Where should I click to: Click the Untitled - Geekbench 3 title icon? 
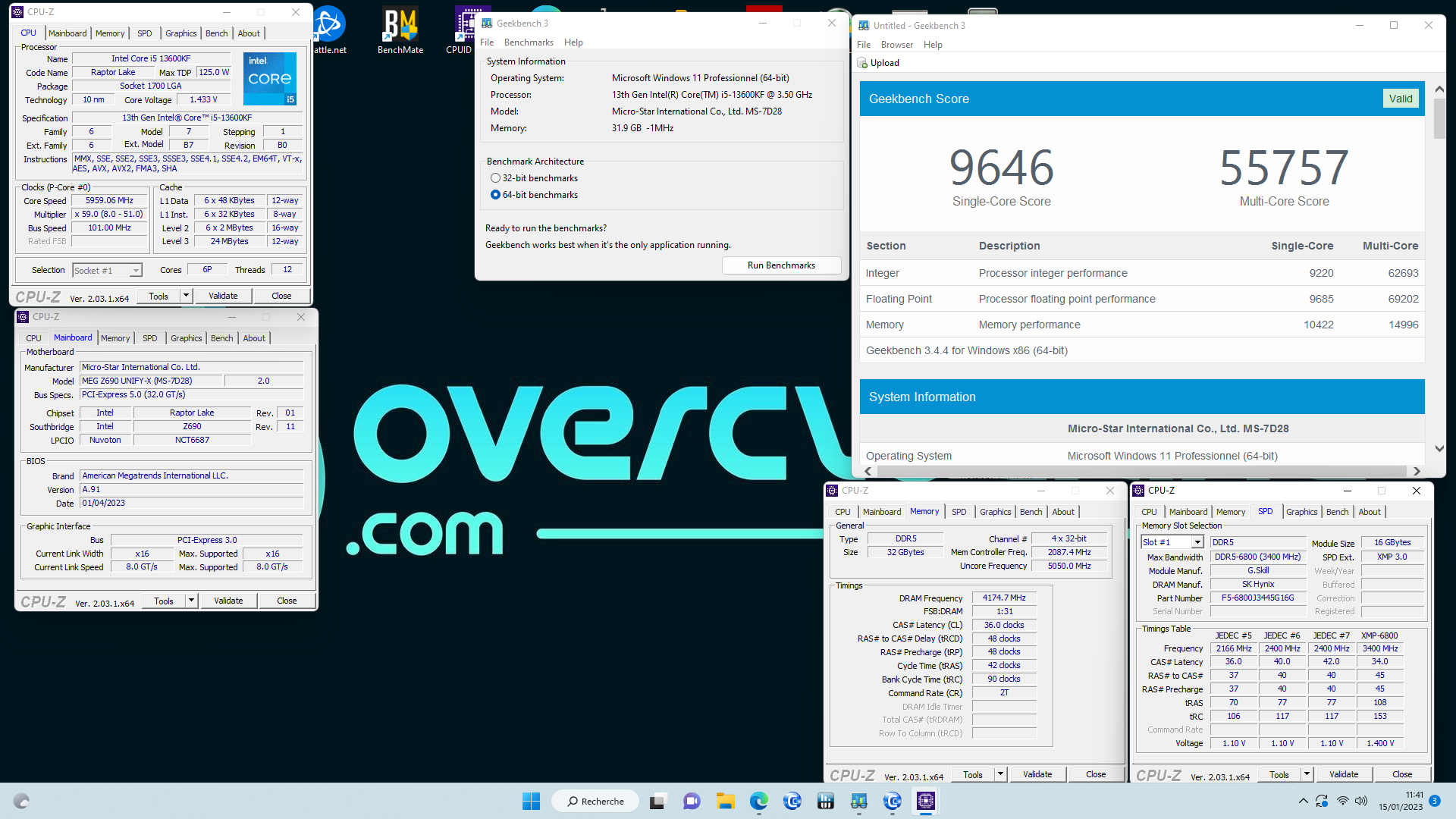pos(864,25)
